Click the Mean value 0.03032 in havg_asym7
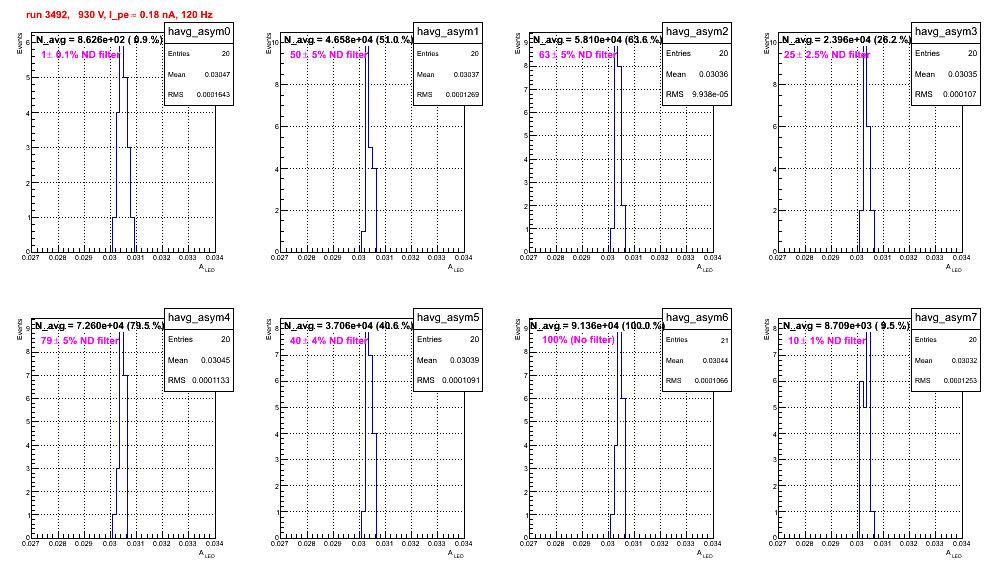This screenshot has width=996, height=572. tap(964, 360)
